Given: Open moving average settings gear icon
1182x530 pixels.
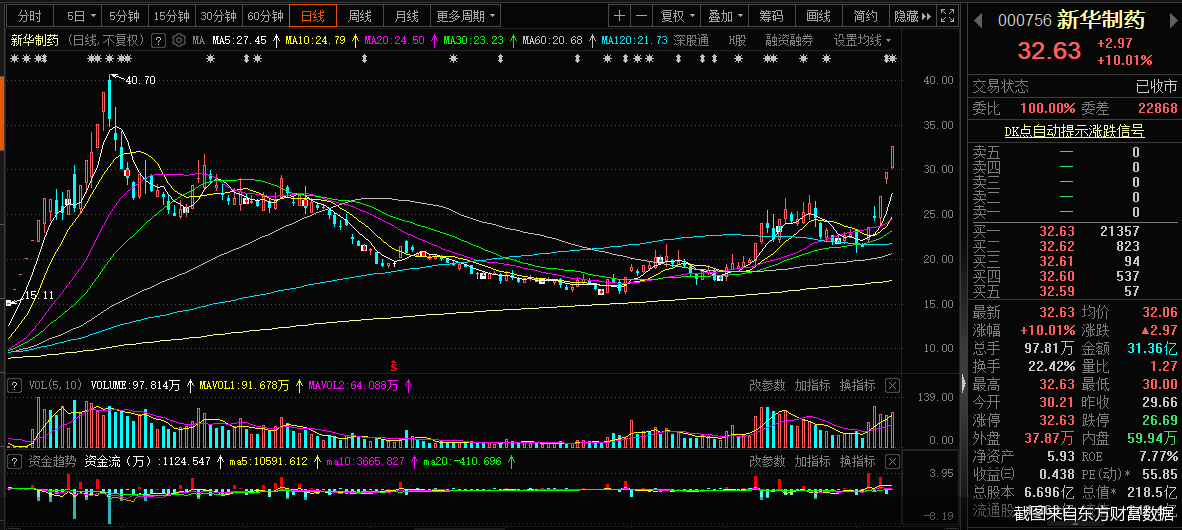Looking at the screenshot, I should (x=179, y=40).
